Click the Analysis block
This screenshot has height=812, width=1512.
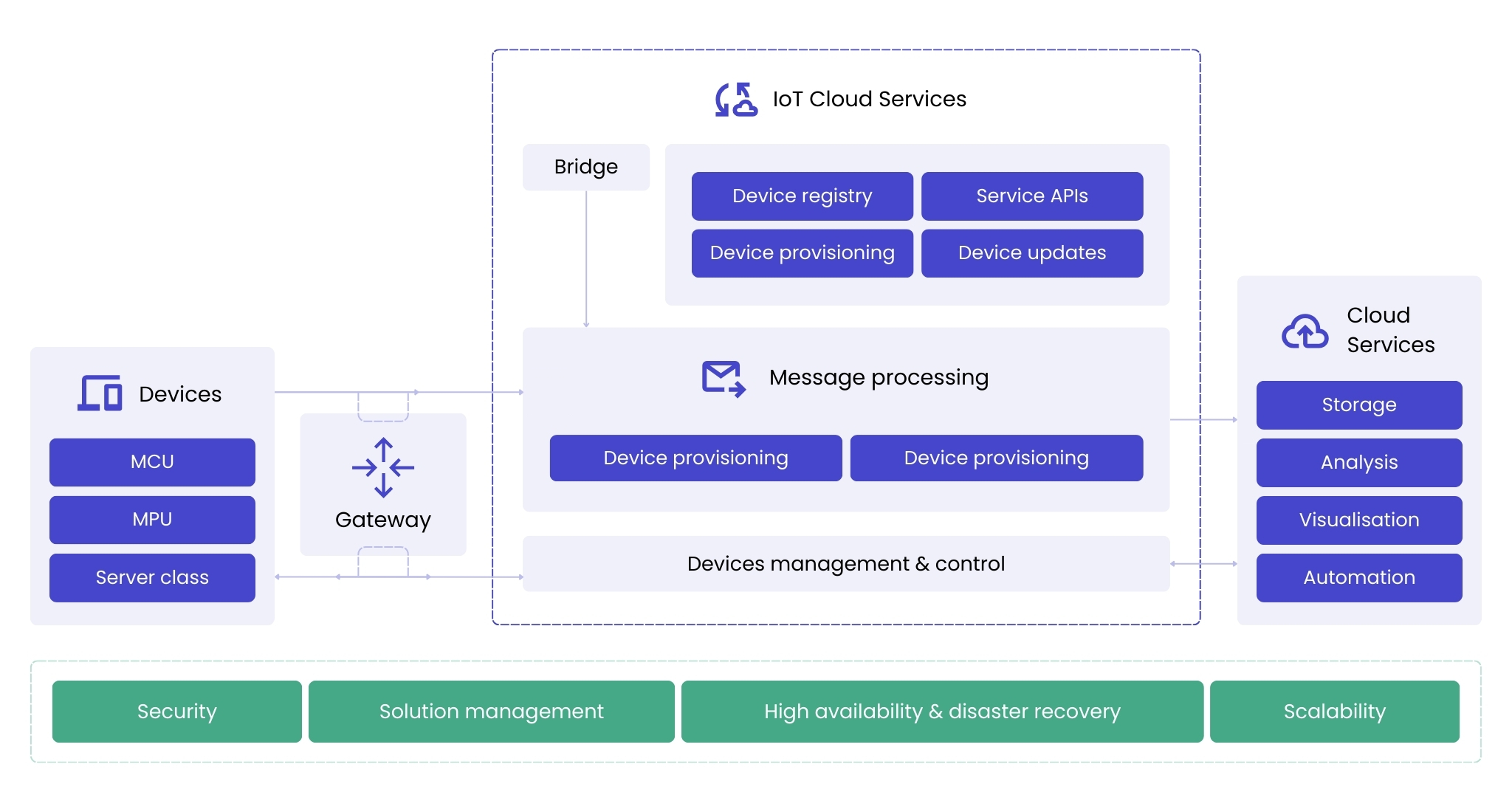(1358, 462)
